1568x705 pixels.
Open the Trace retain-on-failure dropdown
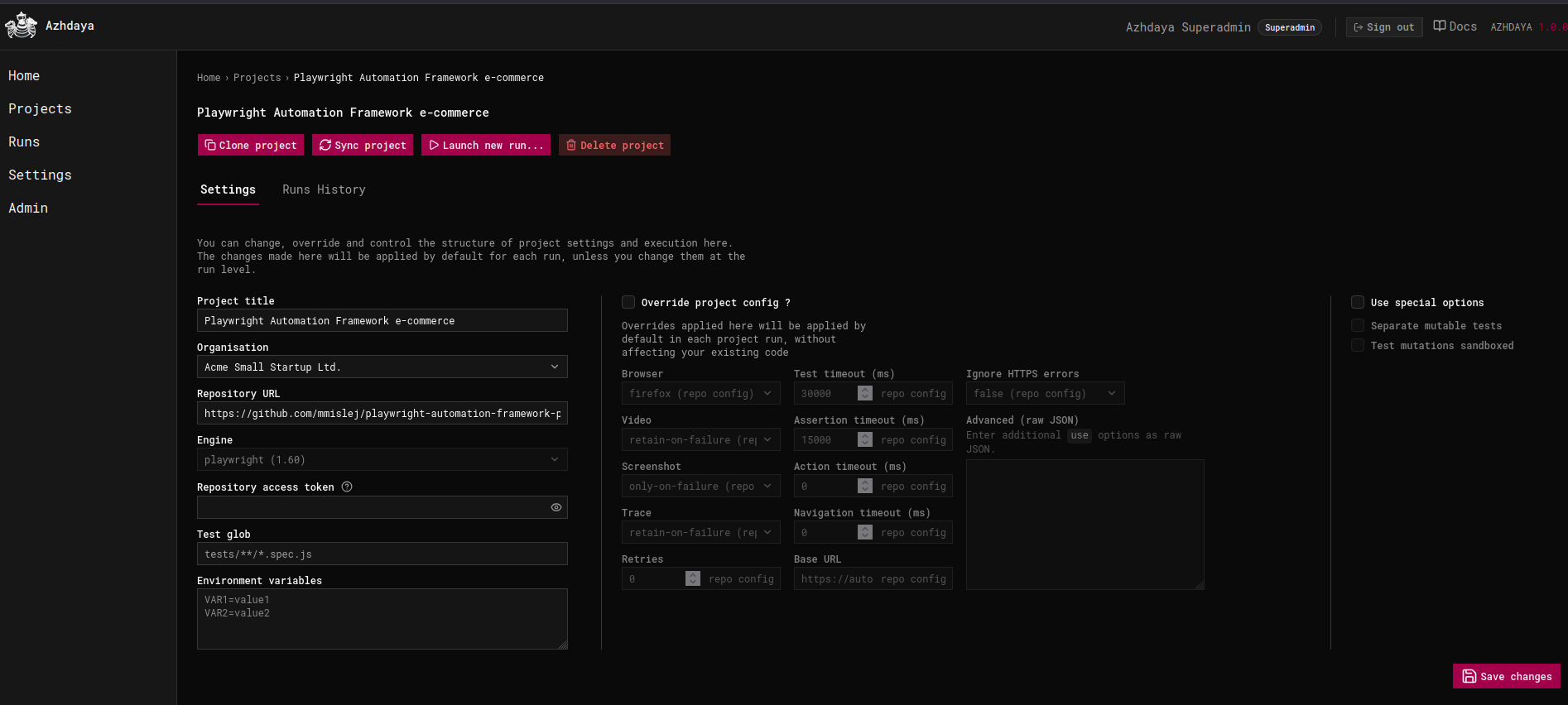pyautogui.click(x=701, y=532)
